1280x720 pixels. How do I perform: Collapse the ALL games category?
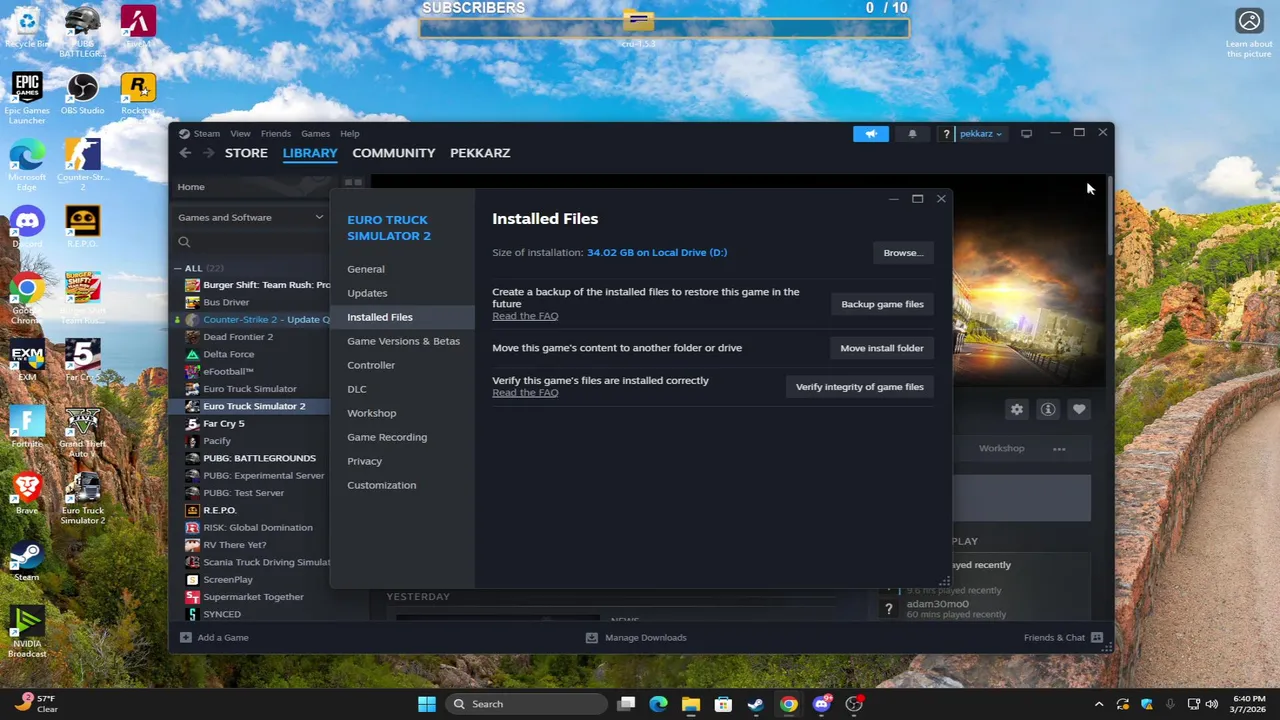[177, 268]
